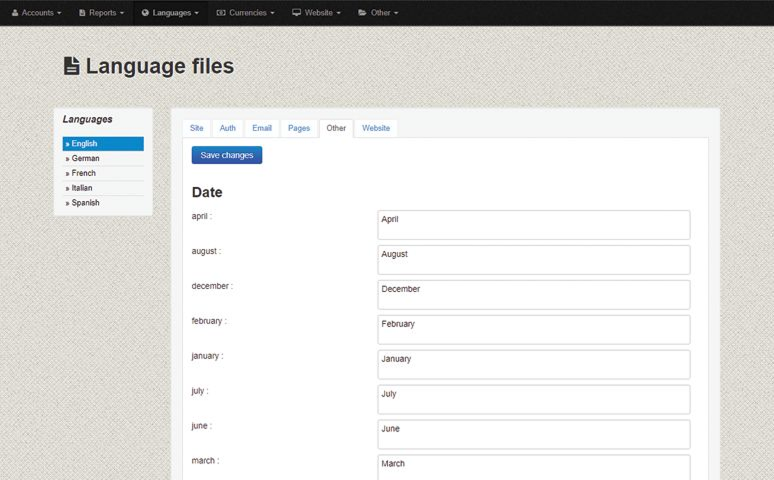Screen dimensions: 774x480
Task: Click the Currencies money icon in the navbar
Action: point(221,13)
